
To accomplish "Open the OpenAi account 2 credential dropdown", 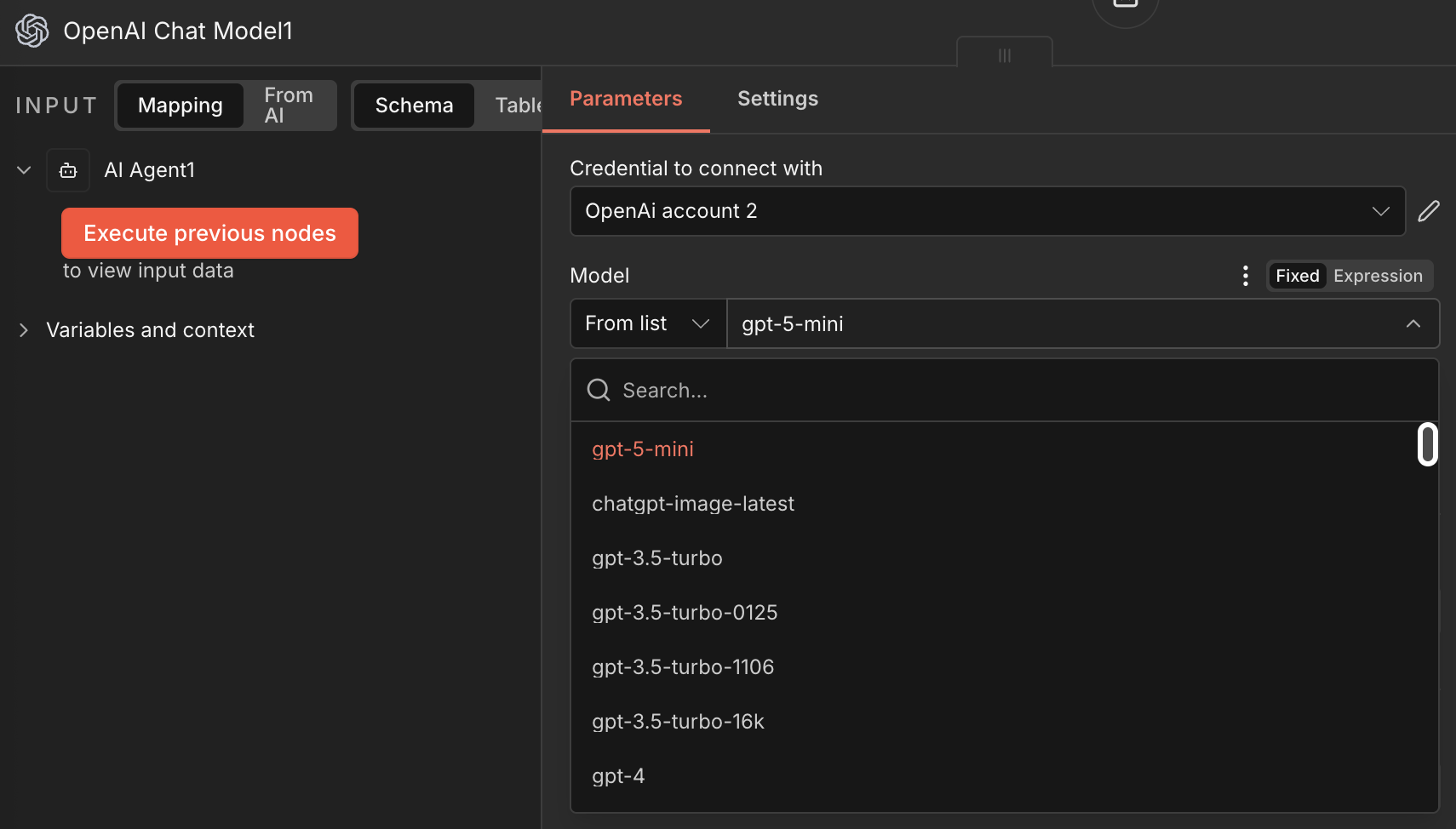I will pos(988,211).
